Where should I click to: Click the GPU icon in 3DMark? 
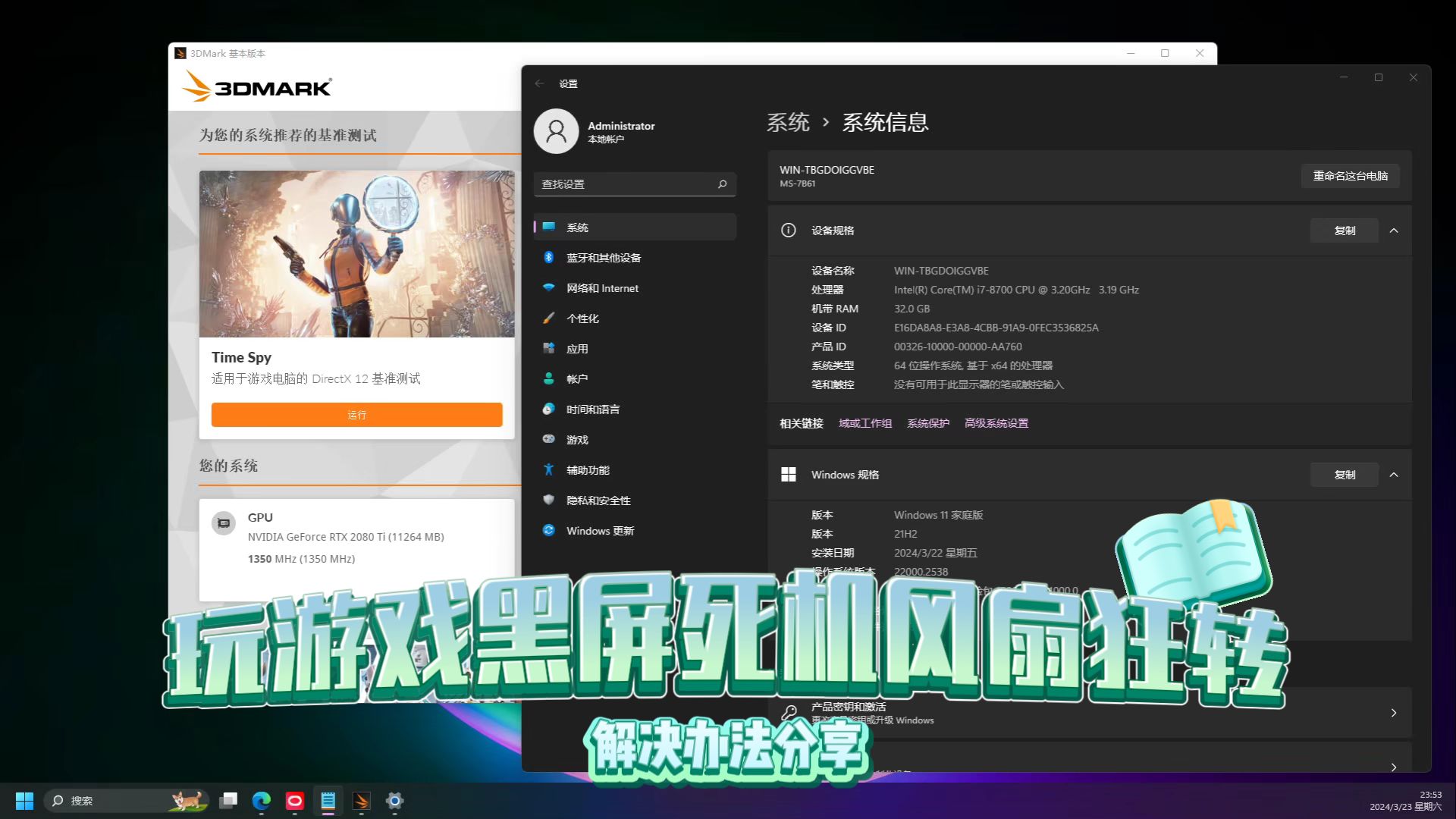coord(224,523)
